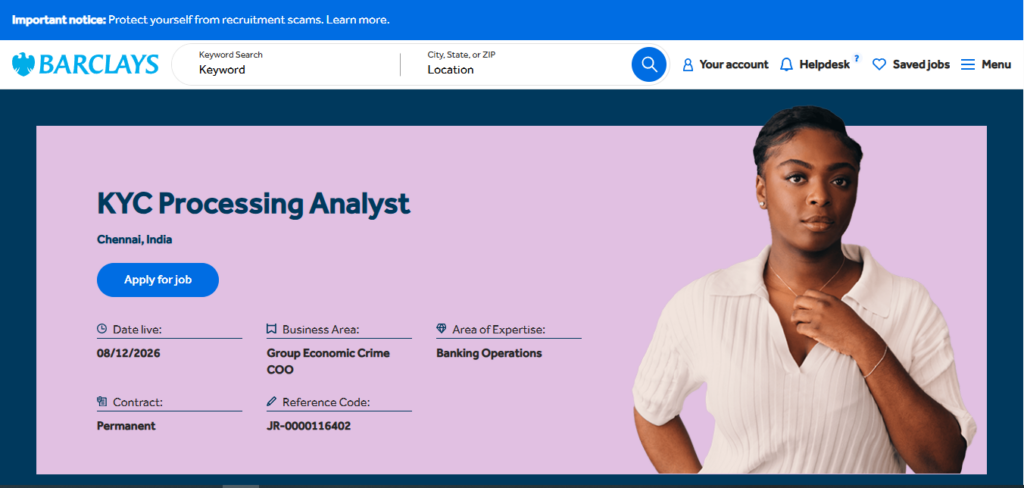Click the woman's photo in the banner
The image size is (1024, 488).
805,291
